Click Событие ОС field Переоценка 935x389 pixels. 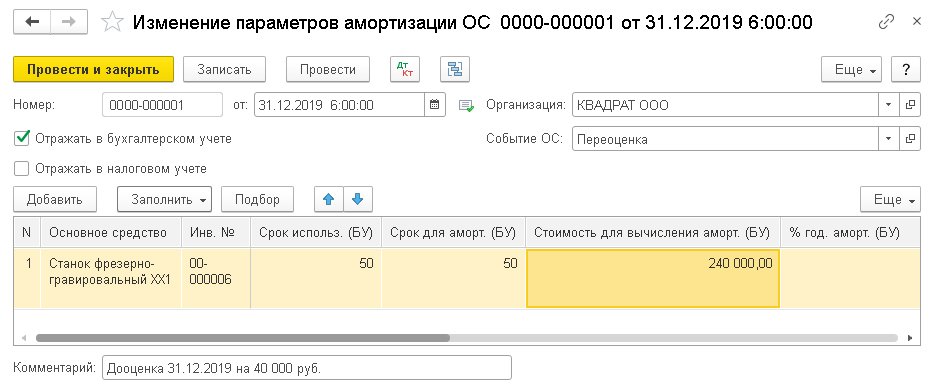pyautogui.click(x=725, y=139)
